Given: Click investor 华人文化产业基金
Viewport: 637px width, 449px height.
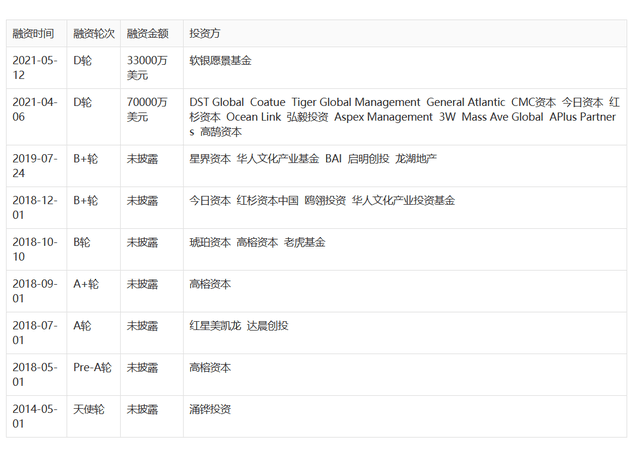Looking at the screenshot, I should [x=278, y=159].
